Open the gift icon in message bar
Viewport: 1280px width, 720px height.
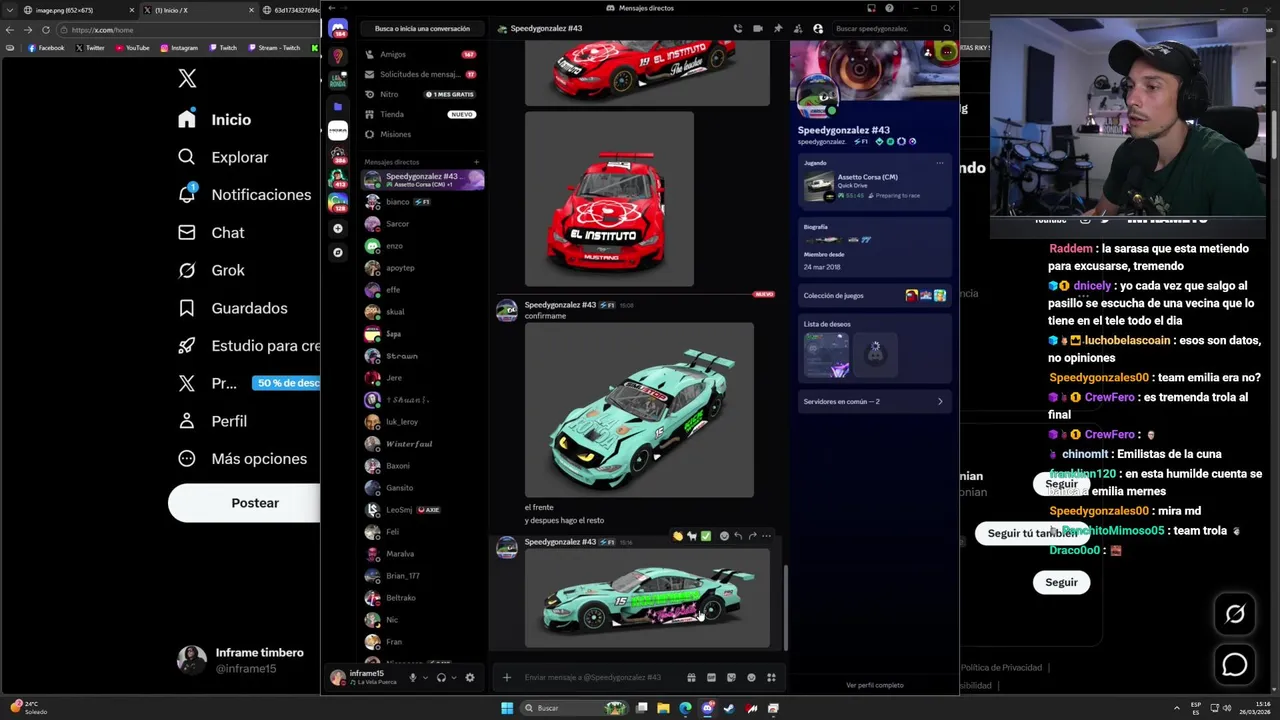691,677
